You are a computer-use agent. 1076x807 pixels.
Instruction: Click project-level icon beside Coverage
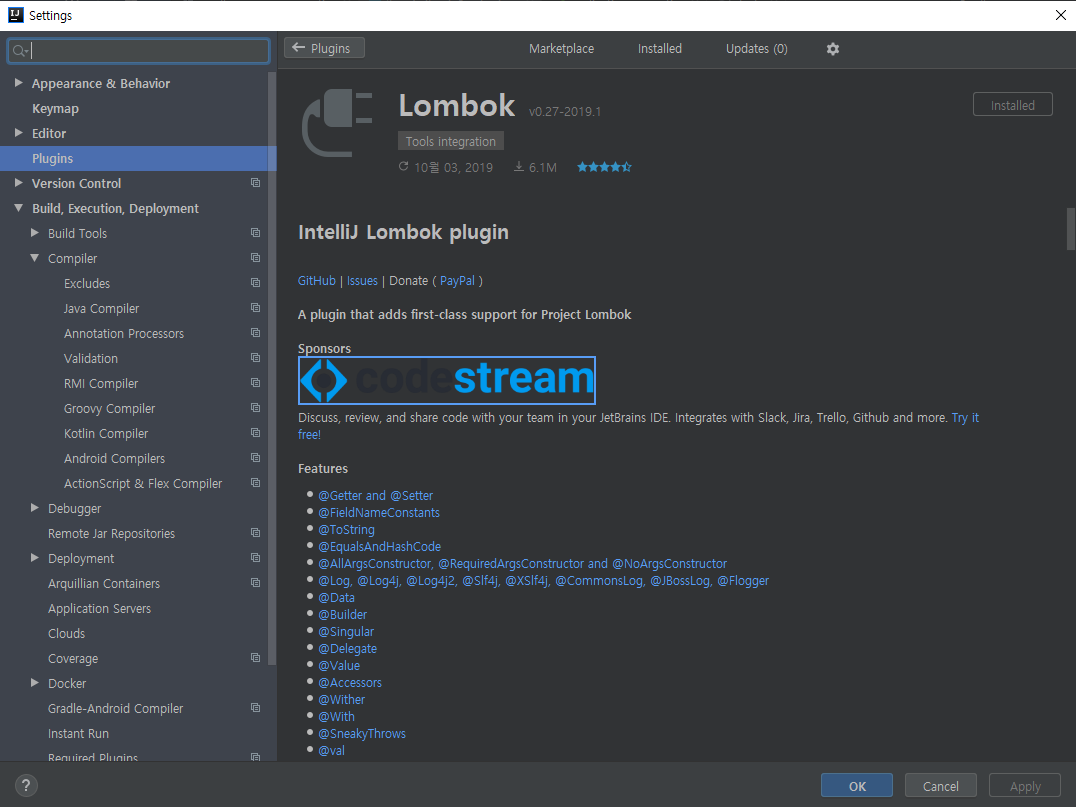click(255, 657)
